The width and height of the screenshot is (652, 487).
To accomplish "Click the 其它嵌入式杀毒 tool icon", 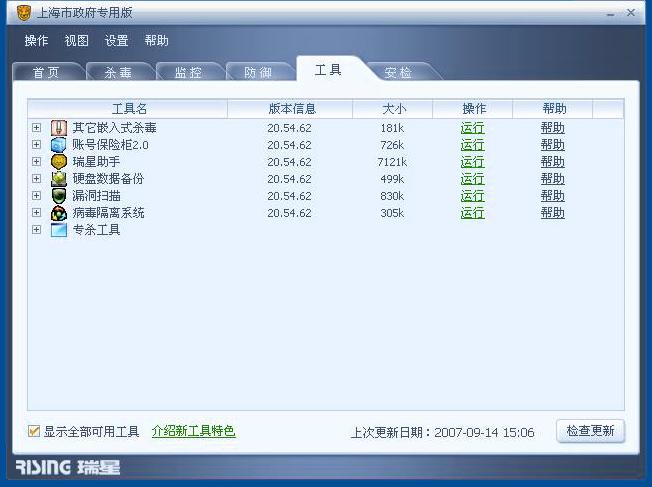I will click(x=59, y=128).
